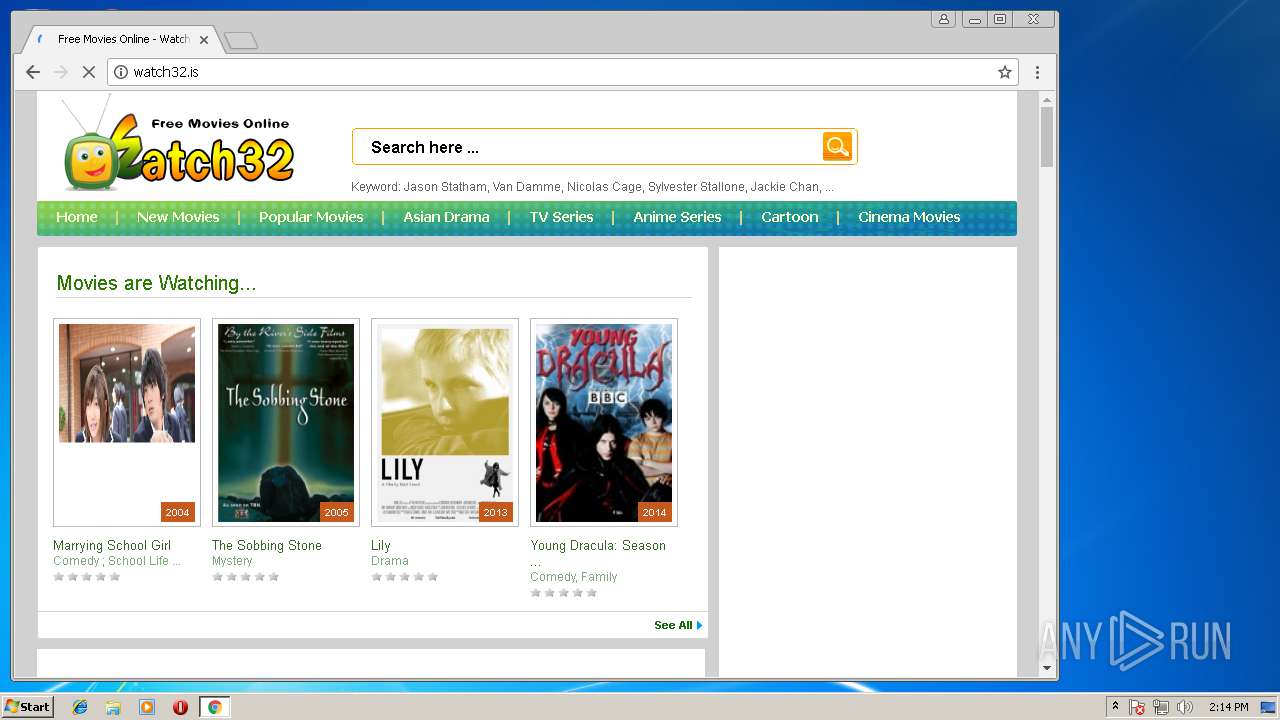Click the 2:14 PM system clock
Screen dimensions: 1280x720
1228,707
